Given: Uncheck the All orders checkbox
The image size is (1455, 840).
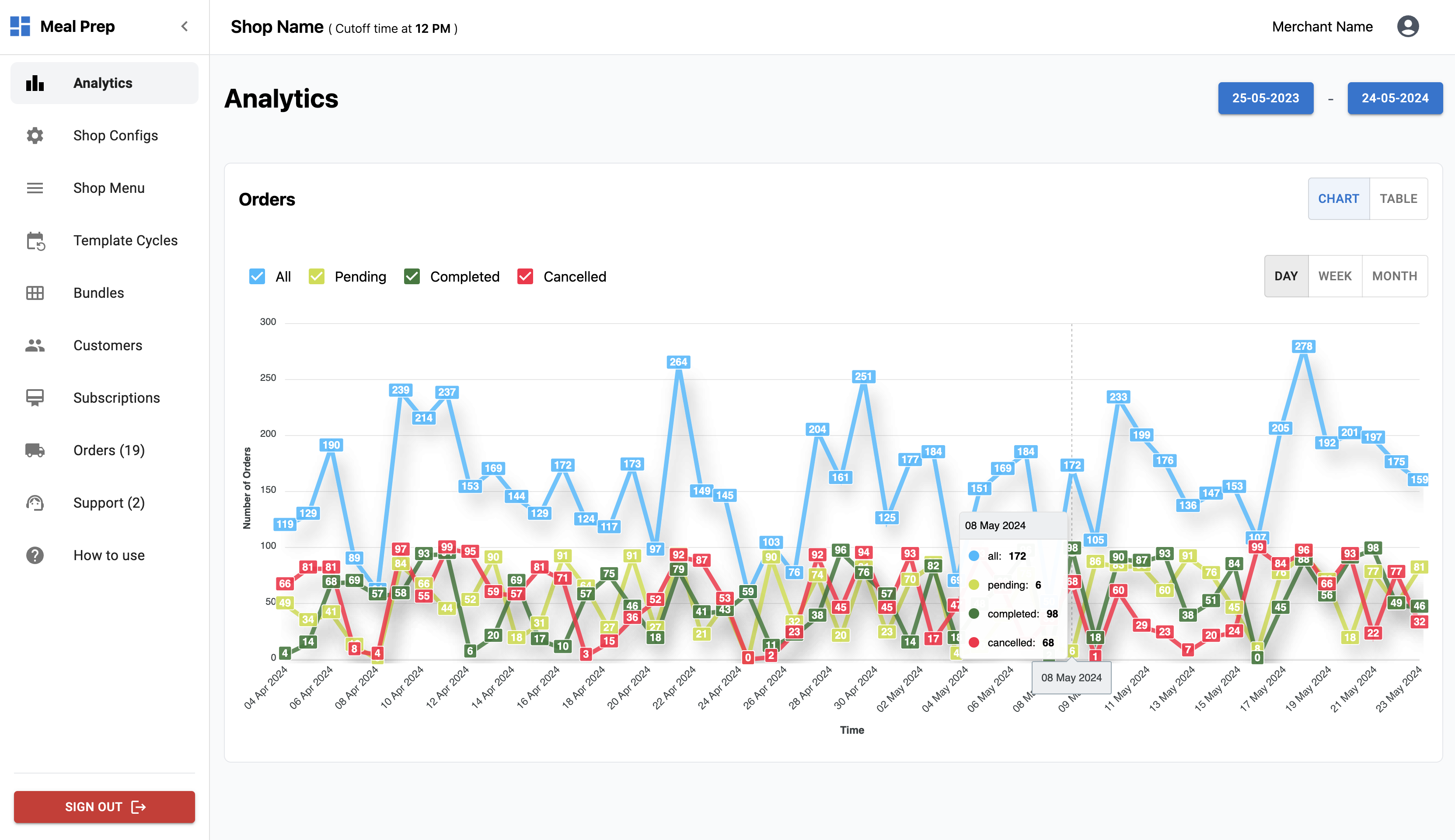Looking at the screenshot, I should pos(257,277).
